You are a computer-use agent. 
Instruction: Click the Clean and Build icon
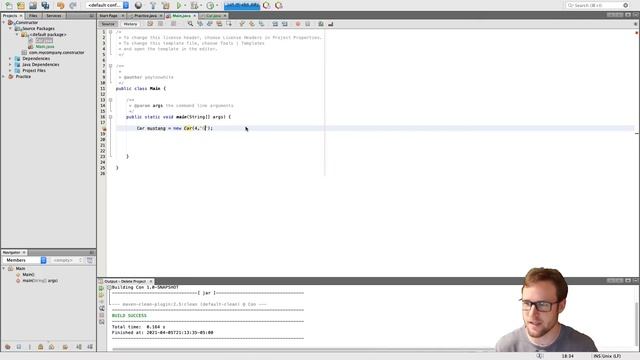pyautogui.click(x=166, y=5)
